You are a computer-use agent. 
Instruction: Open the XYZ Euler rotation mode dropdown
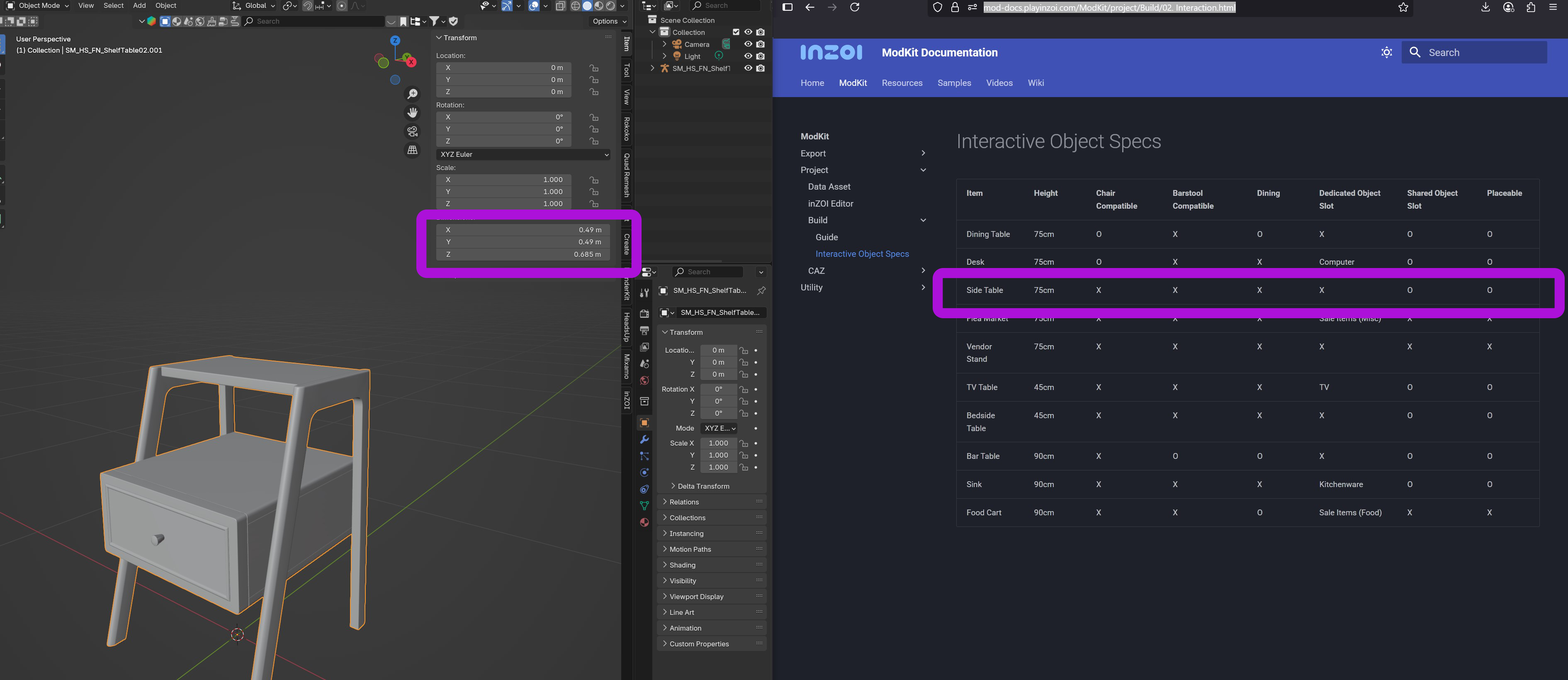(523, 155)
